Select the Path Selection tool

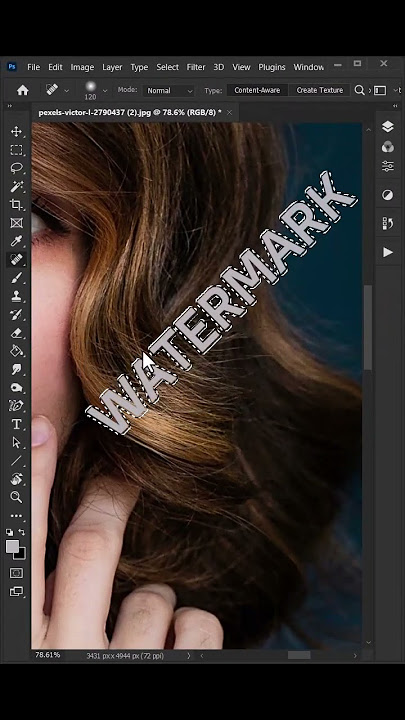[x=17, y=442]
